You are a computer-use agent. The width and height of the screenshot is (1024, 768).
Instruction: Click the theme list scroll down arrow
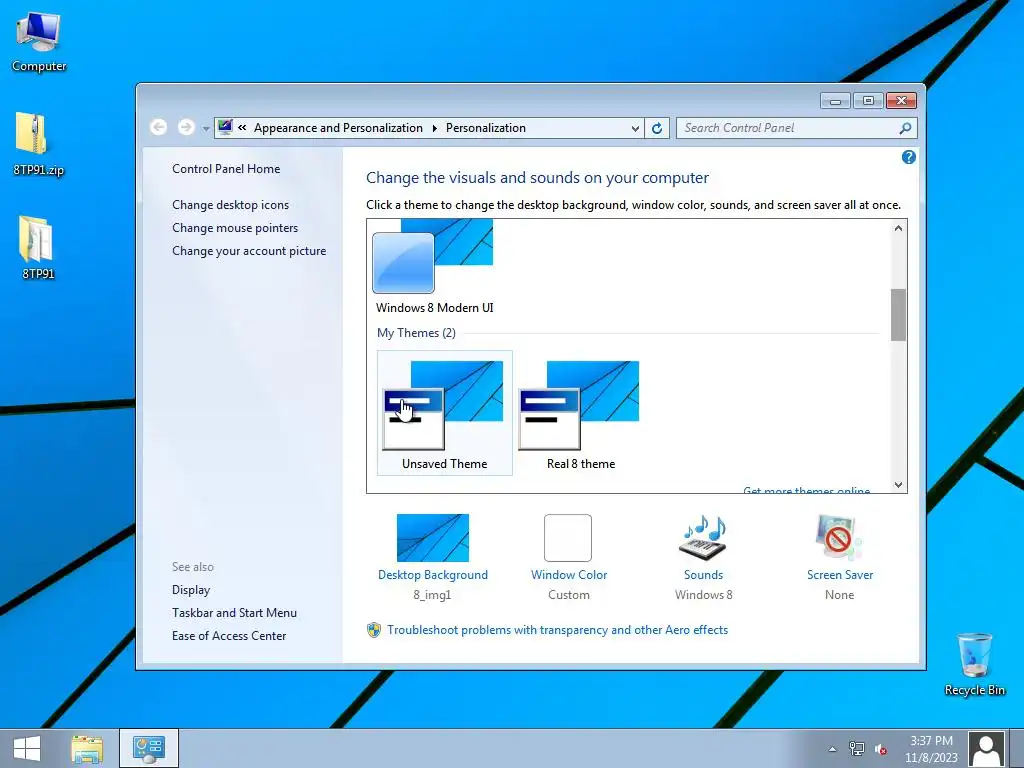tap(898, 485)
